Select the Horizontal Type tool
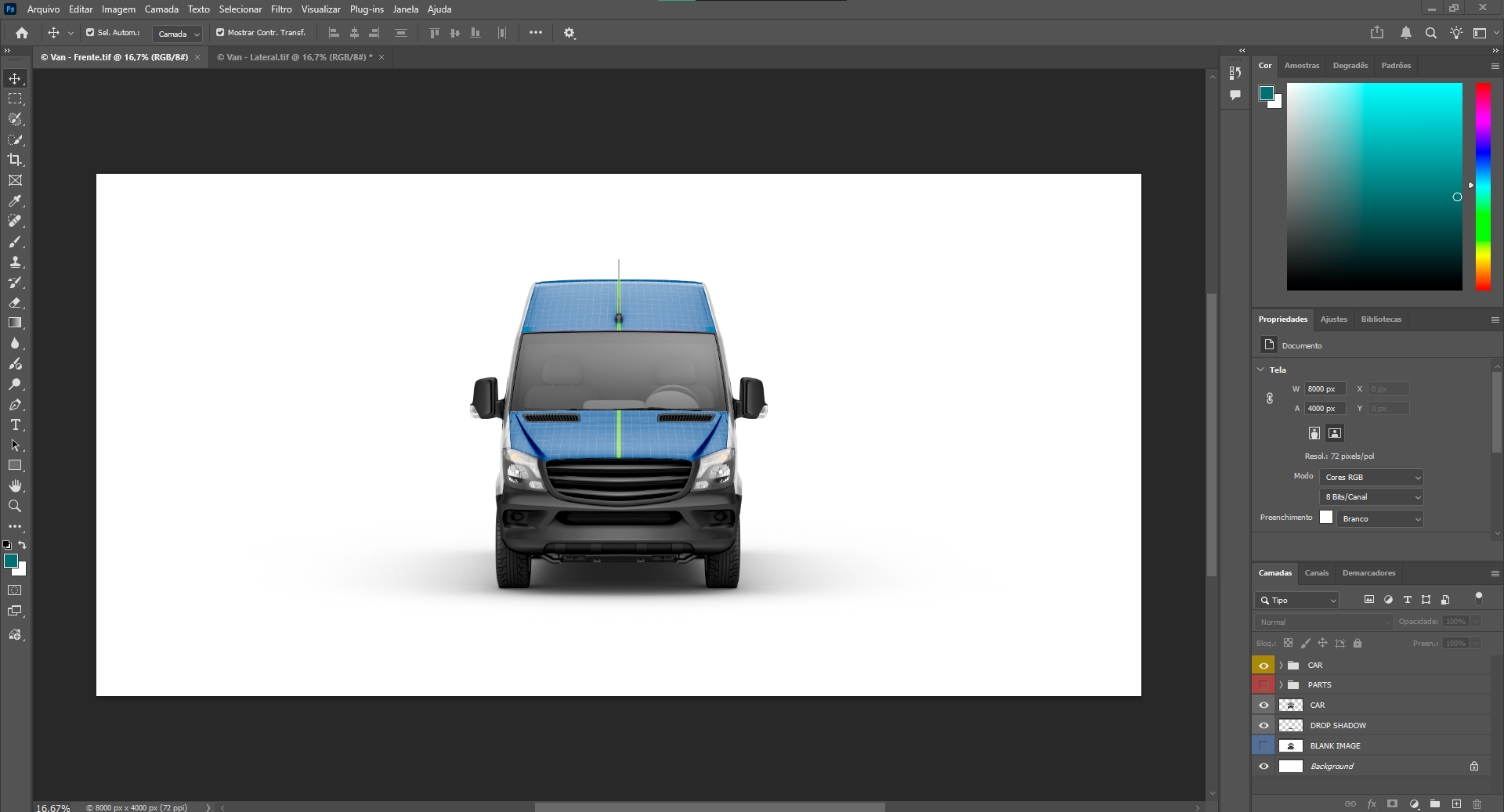The image size is (1504, 812). [15, 424]
